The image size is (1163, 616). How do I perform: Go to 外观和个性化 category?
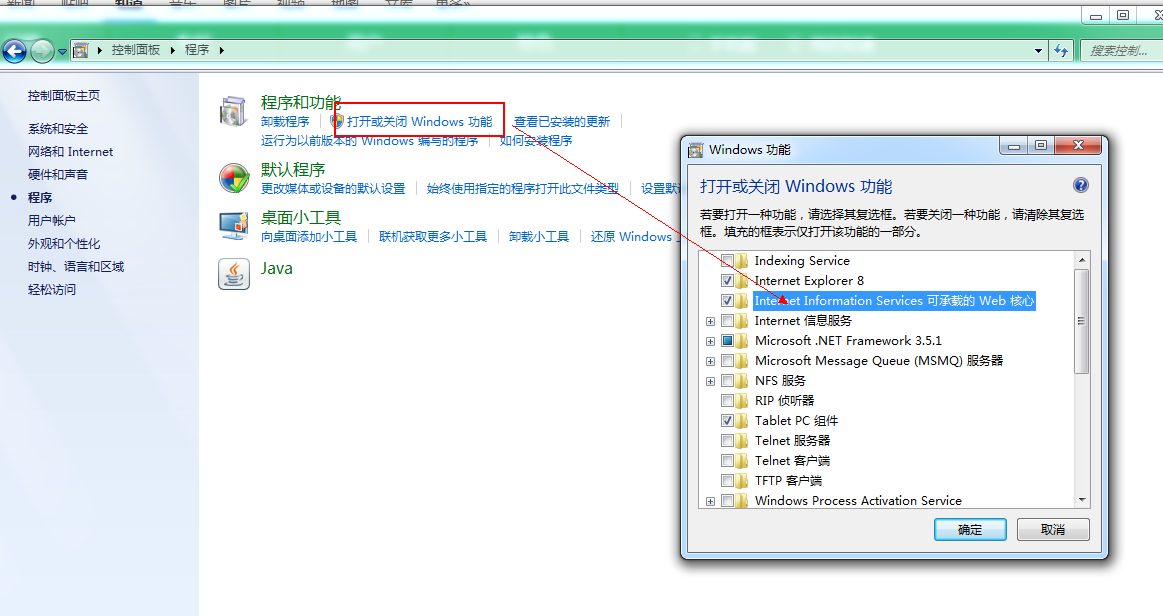tap(64, 244)
